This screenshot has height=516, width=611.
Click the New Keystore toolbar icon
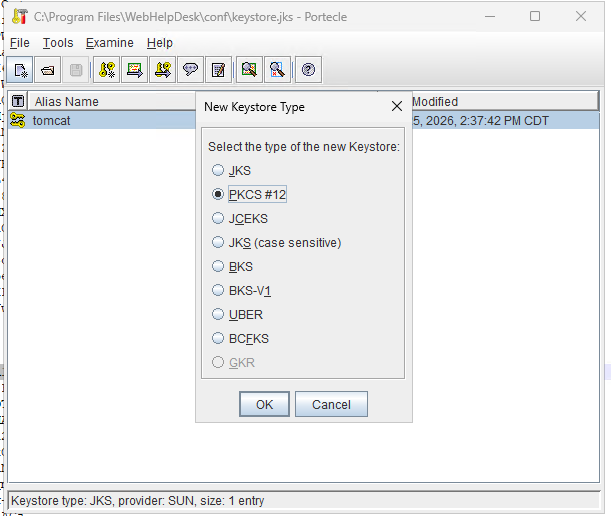coord(19,70)
